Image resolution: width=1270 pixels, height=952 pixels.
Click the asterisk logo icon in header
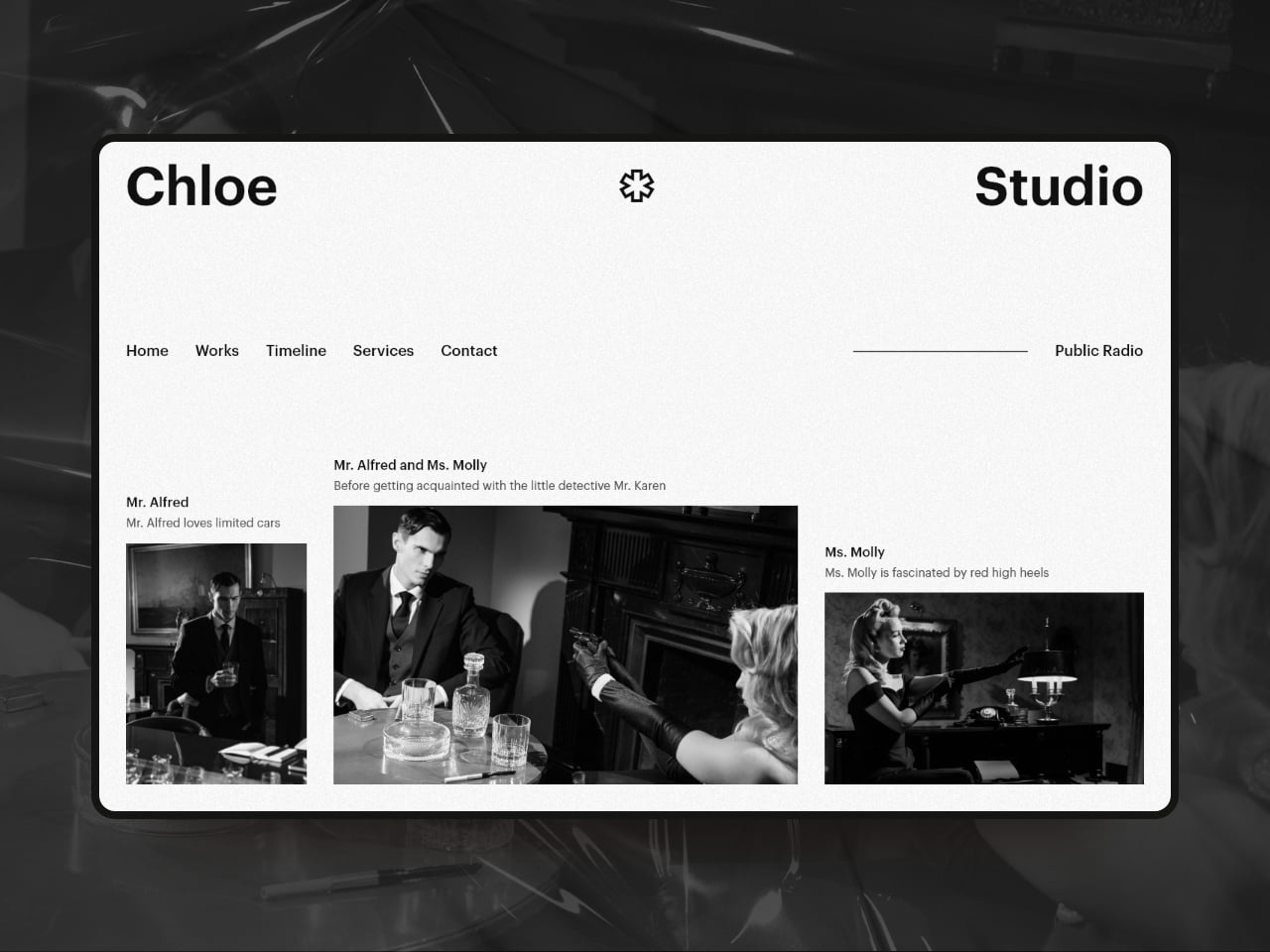coord(636,185)
